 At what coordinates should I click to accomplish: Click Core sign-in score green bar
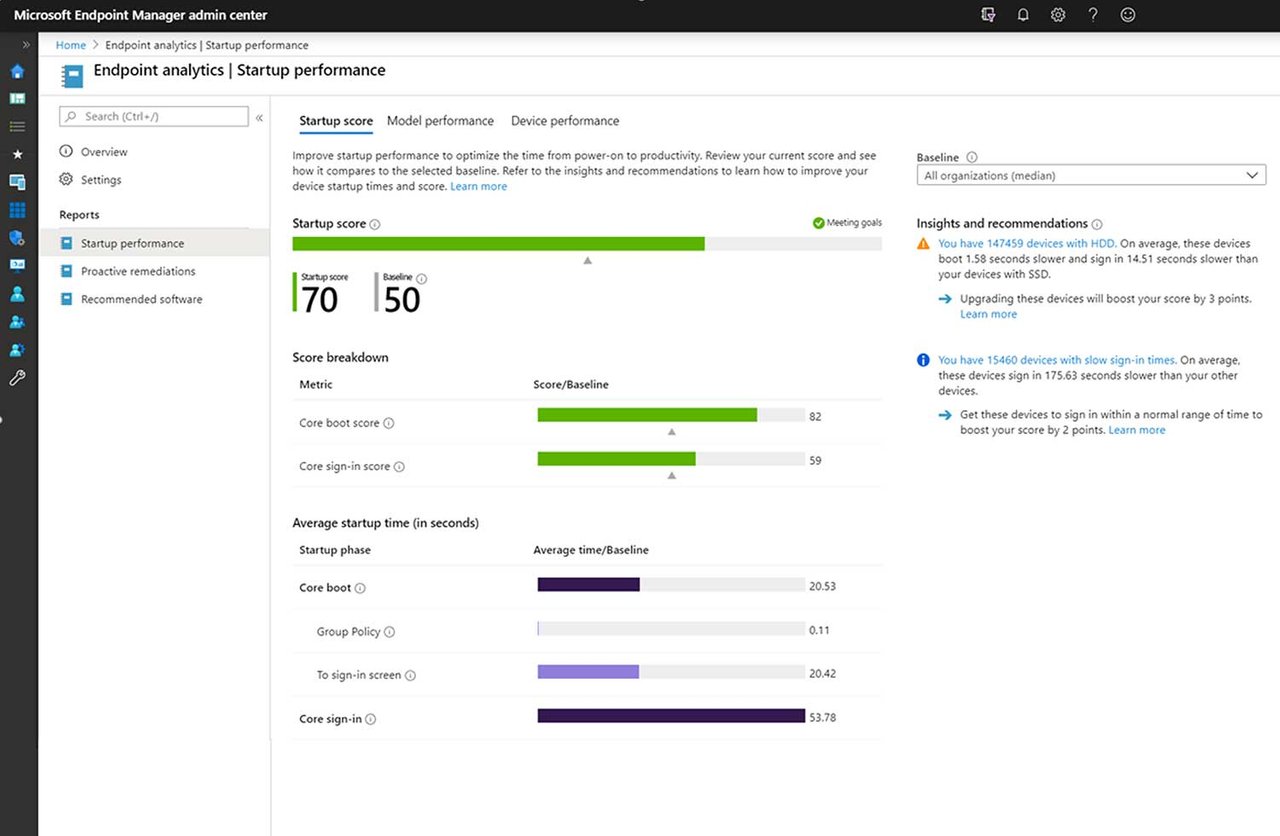point(616,459)
